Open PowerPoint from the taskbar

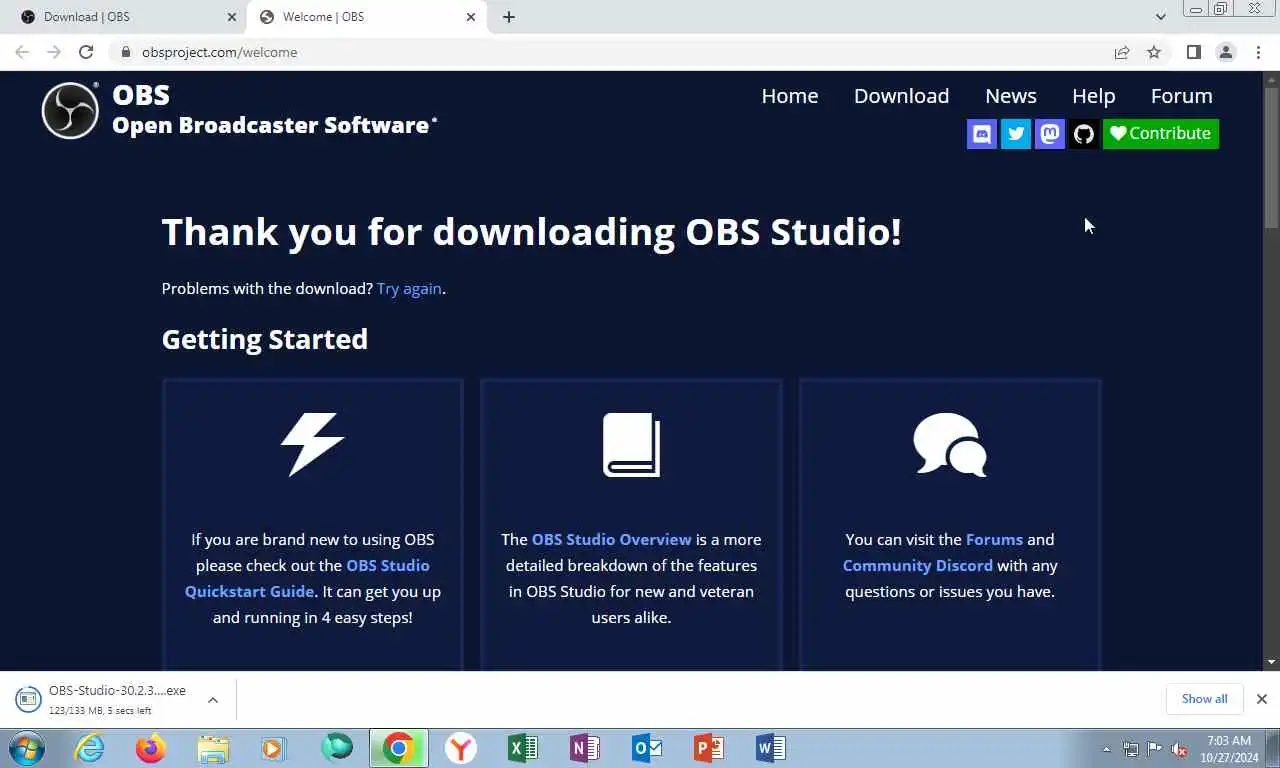coord(709,748)
